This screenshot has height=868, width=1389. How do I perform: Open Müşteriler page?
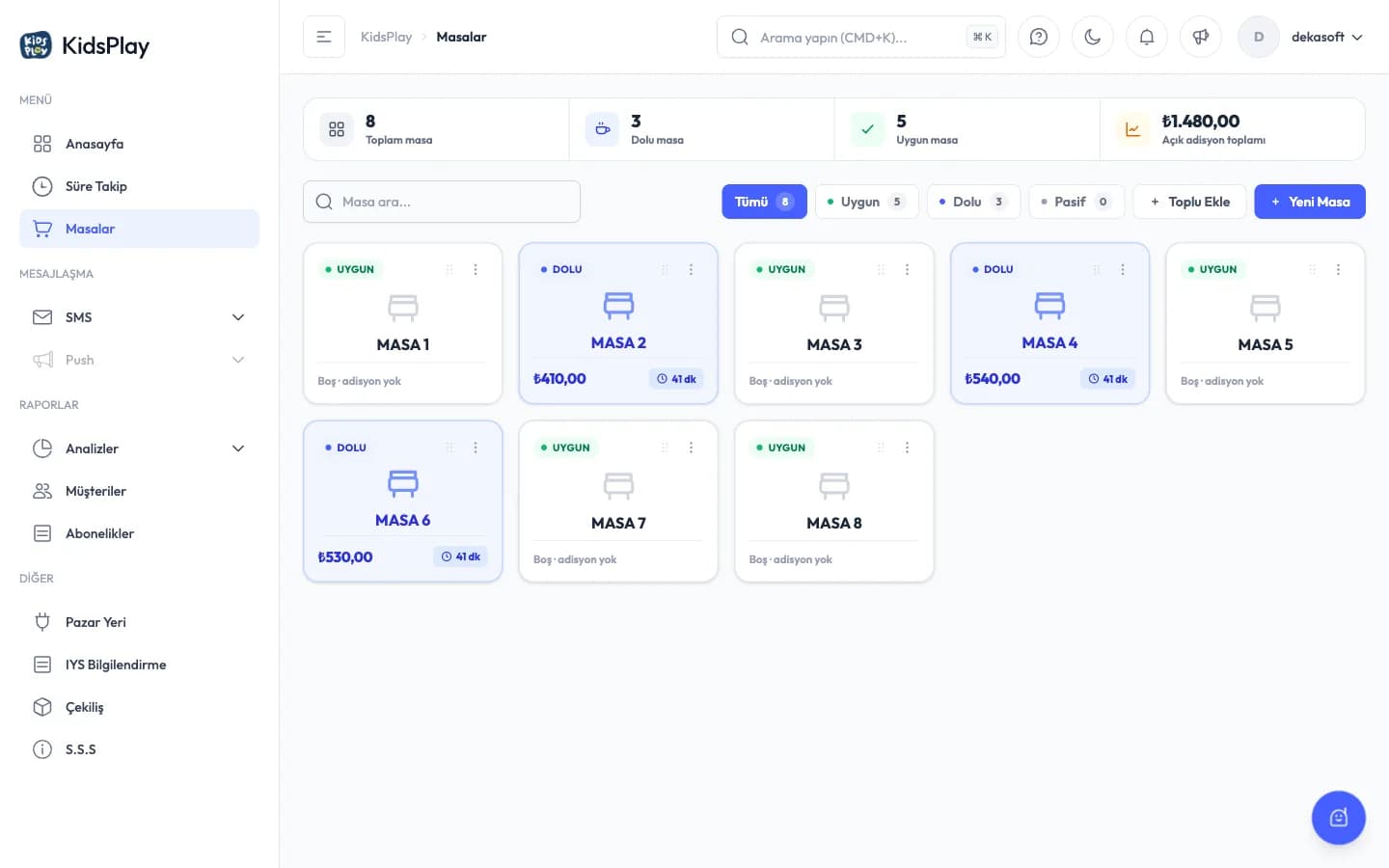139,491
